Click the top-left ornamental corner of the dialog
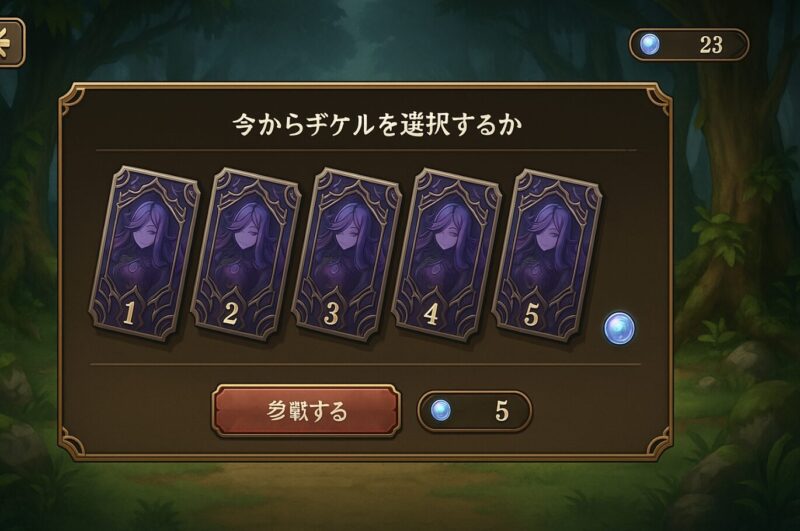This screenshot has height=531, width=800. tap(73, 98)
